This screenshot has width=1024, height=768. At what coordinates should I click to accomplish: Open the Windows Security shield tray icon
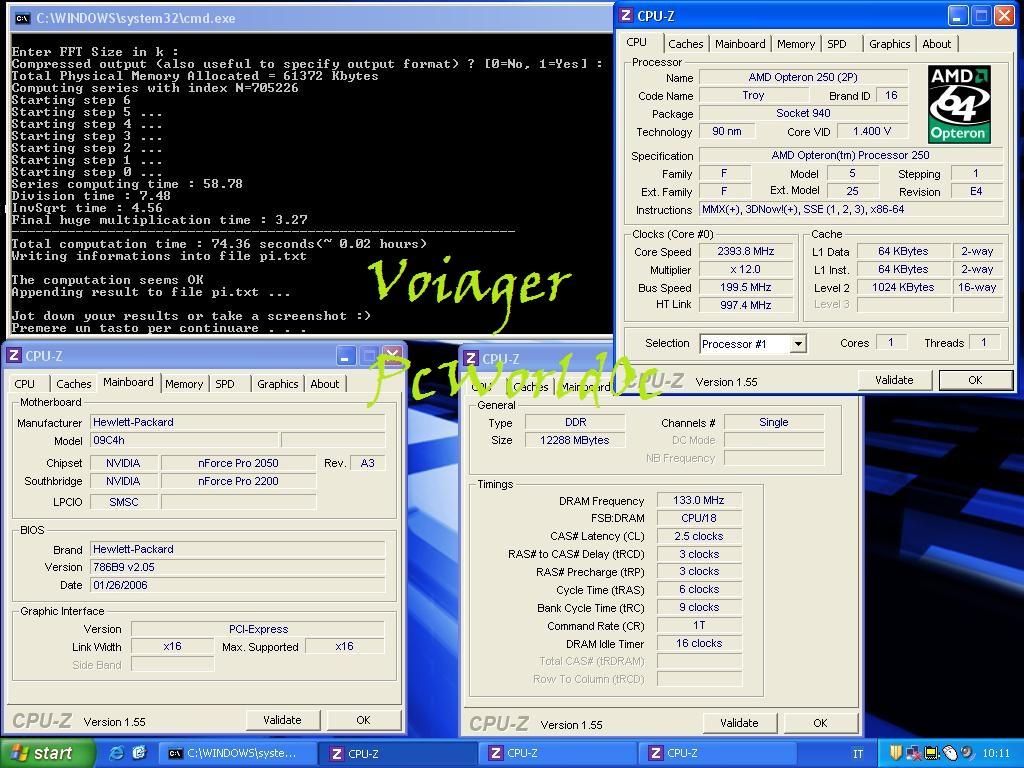click(x=895, y=753)
